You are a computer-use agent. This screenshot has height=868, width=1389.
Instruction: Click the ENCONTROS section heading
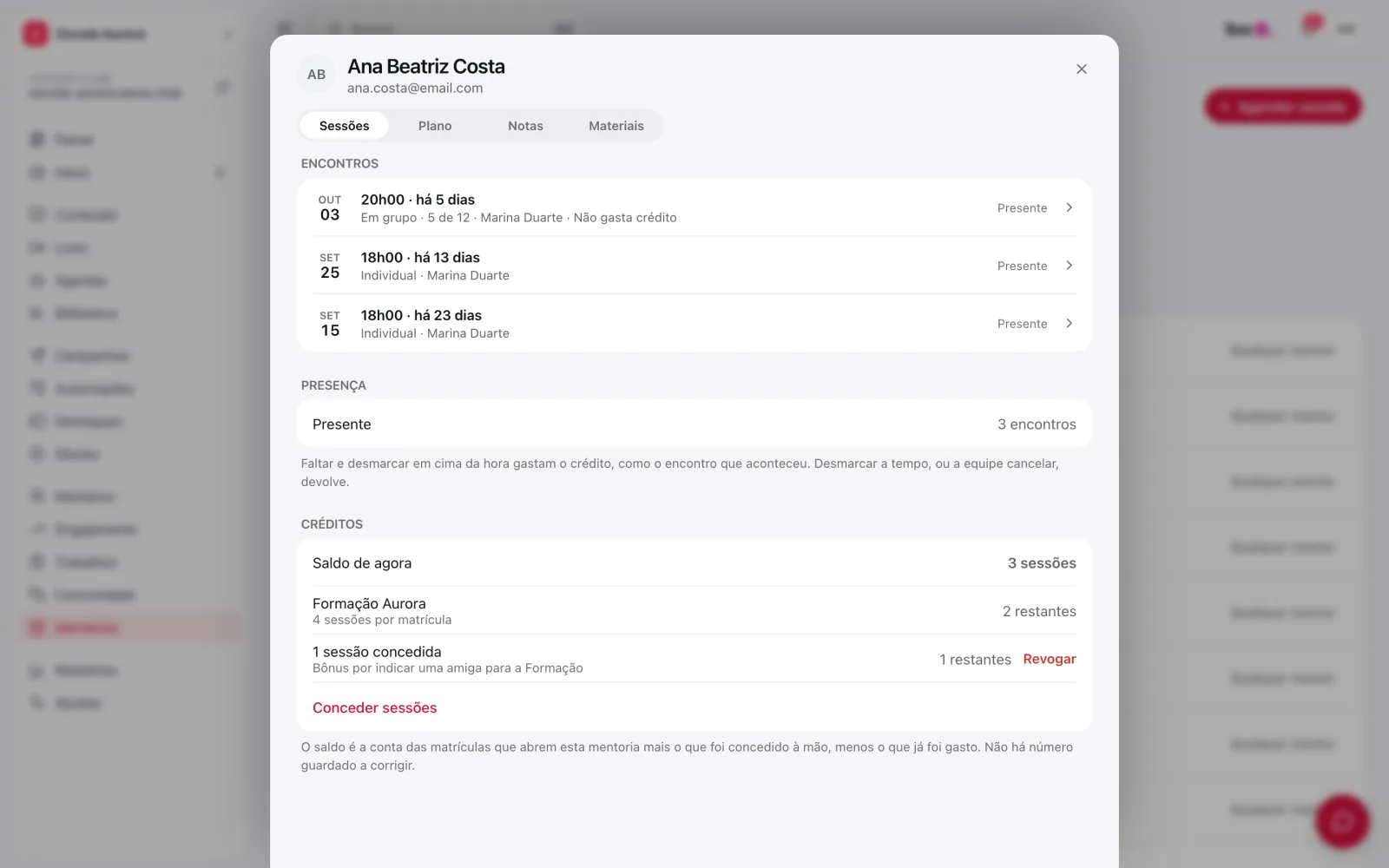[x=339, y=164]
